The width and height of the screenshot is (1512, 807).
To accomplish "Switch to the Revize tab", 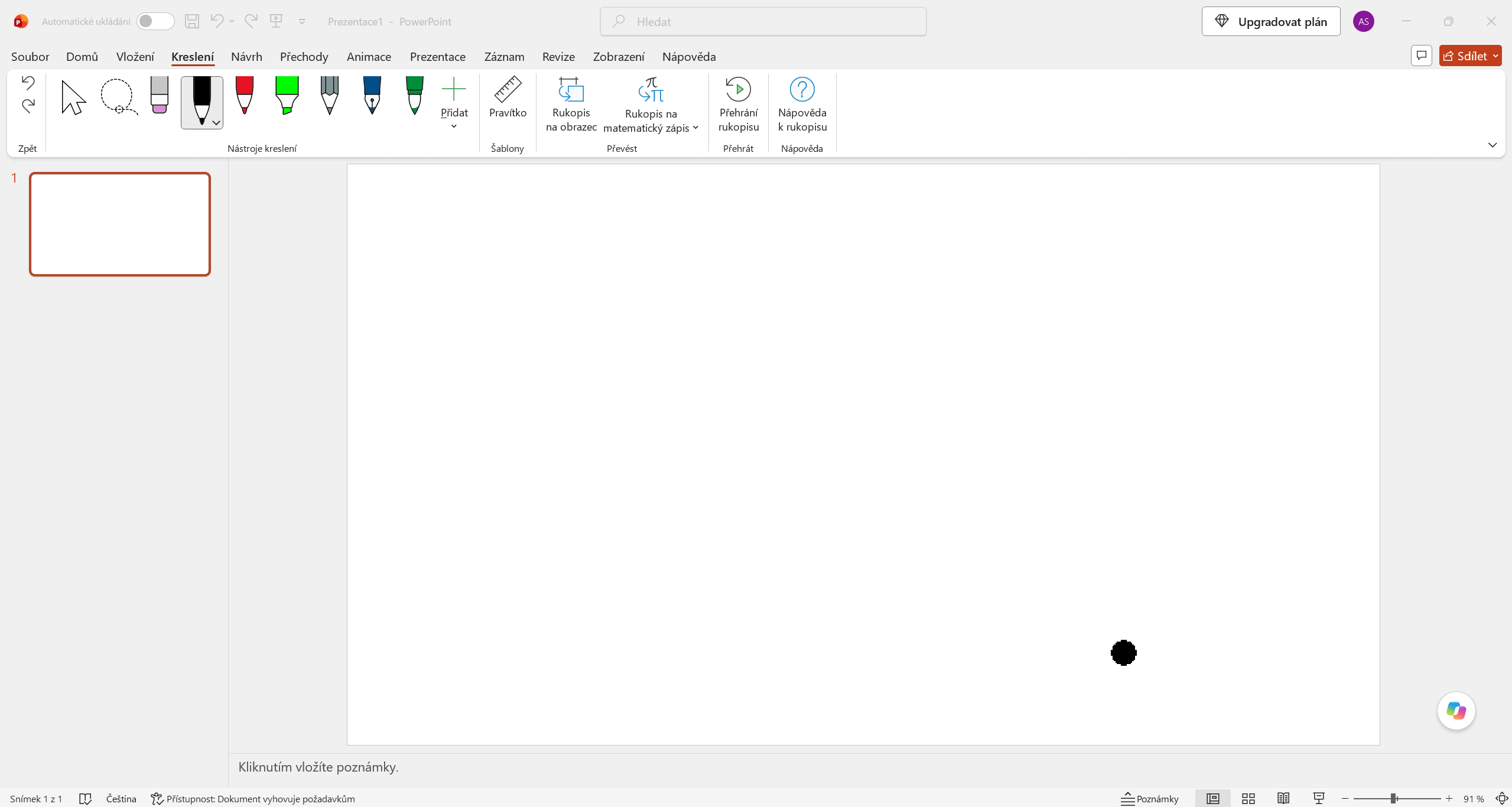I will (558, 57).
